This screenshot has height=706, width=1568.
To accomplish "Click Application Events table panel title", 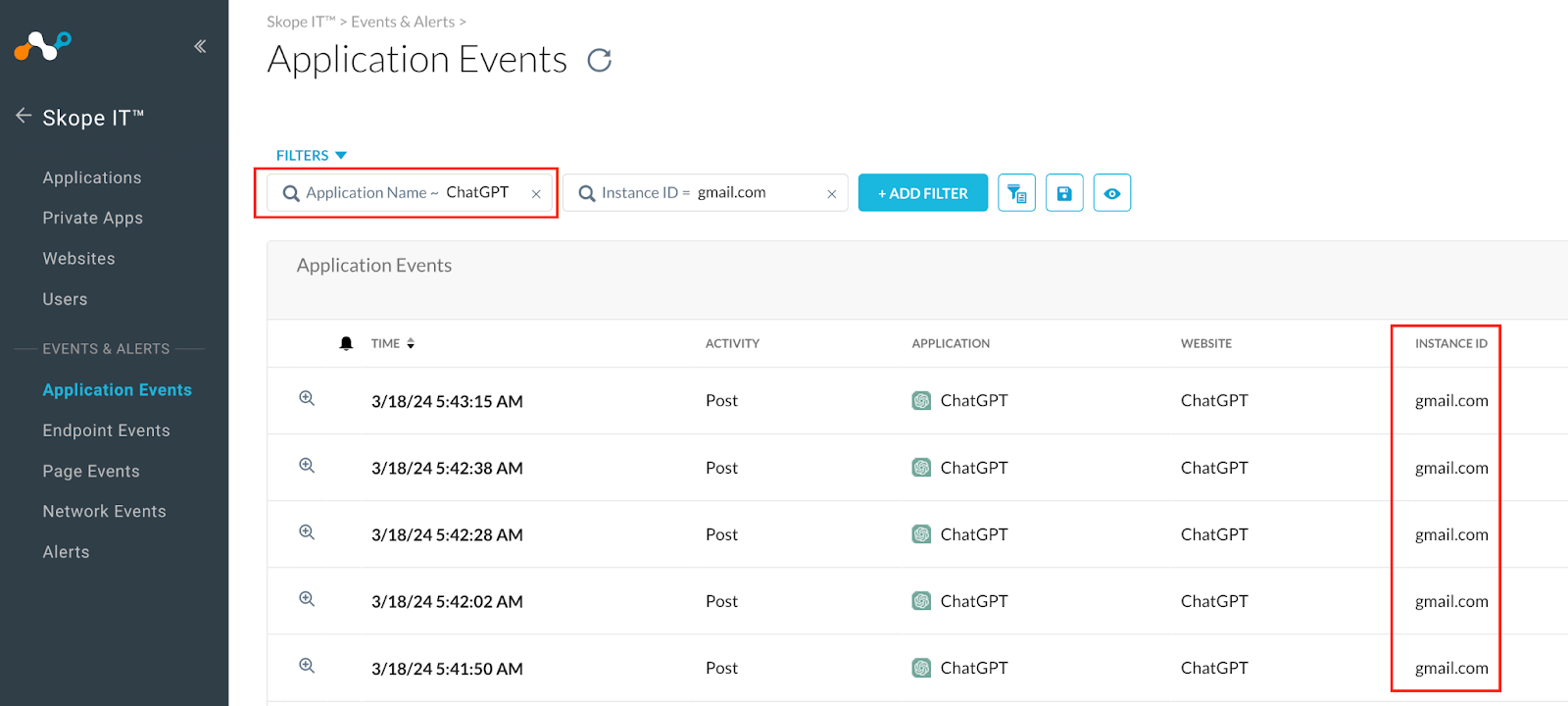I will [374, 266].
